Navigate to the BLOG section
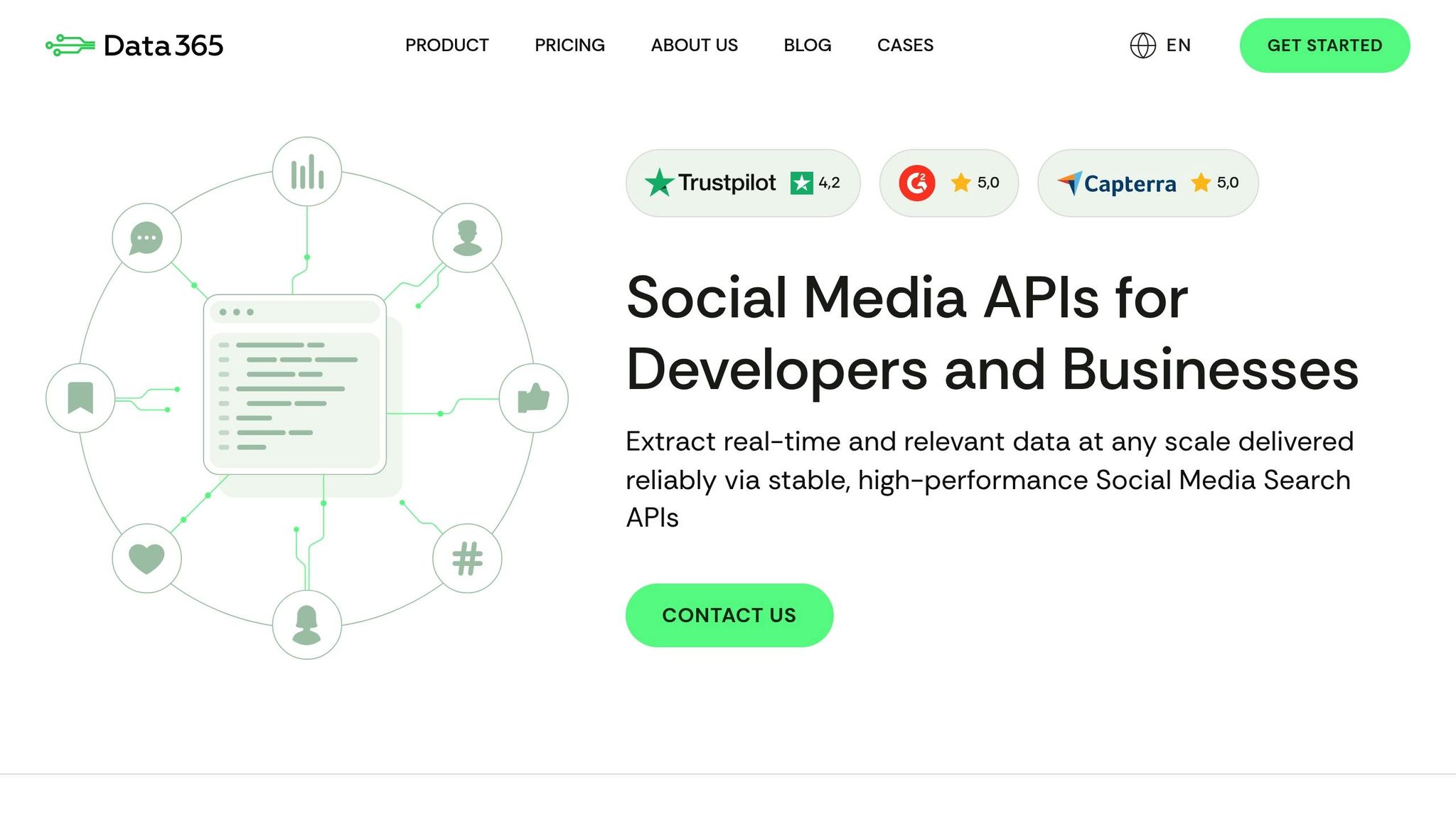Image resolution: width=1456 pixels, height=819 pixels. [807, 45]
